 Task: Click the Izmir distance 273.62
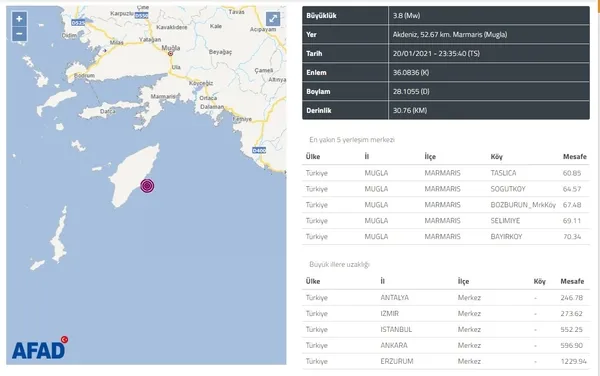tap(572, 314)
